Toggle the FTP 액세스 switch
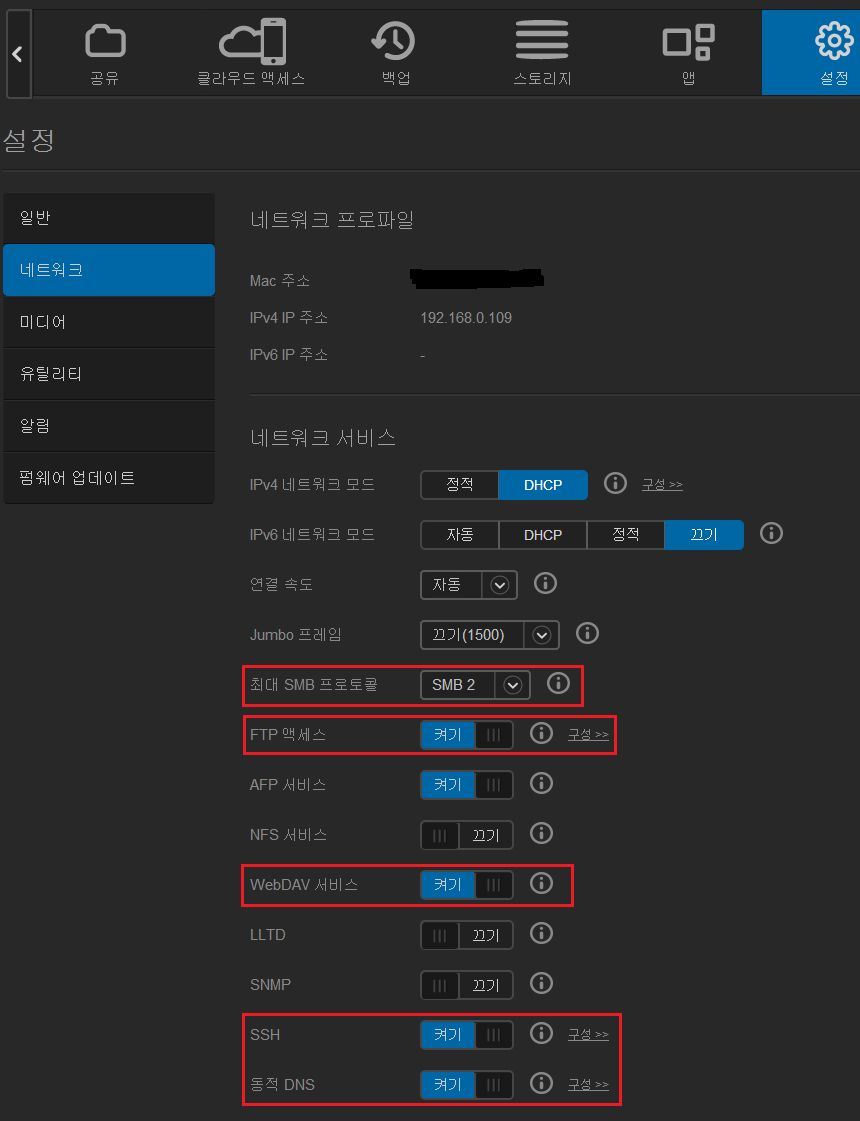Image resolution: width=860 pixels, height=1121 pixels. tap(466, 735)
